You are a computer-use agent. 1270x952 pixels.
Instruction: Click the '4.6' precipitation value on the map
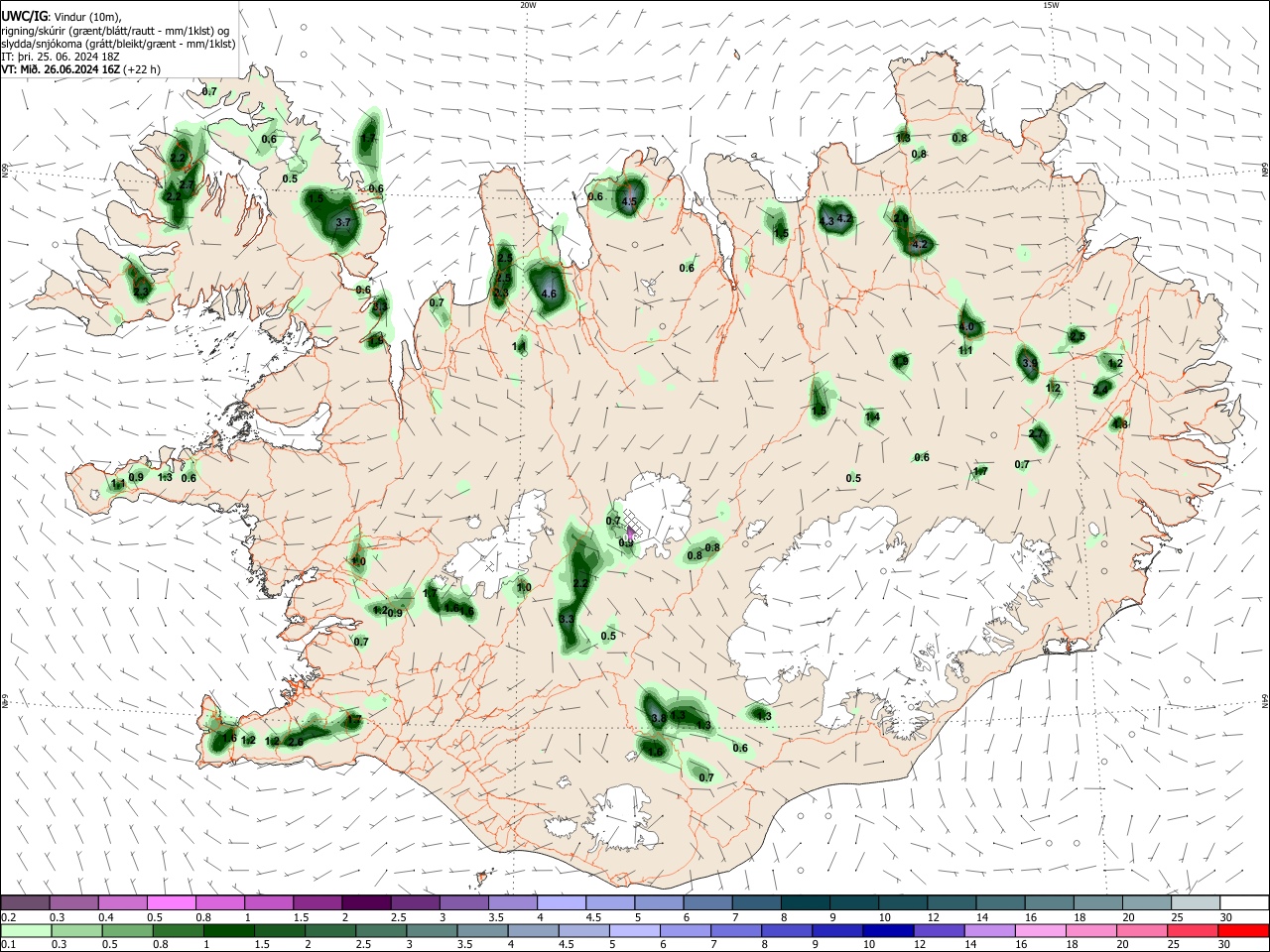[550, 294]
